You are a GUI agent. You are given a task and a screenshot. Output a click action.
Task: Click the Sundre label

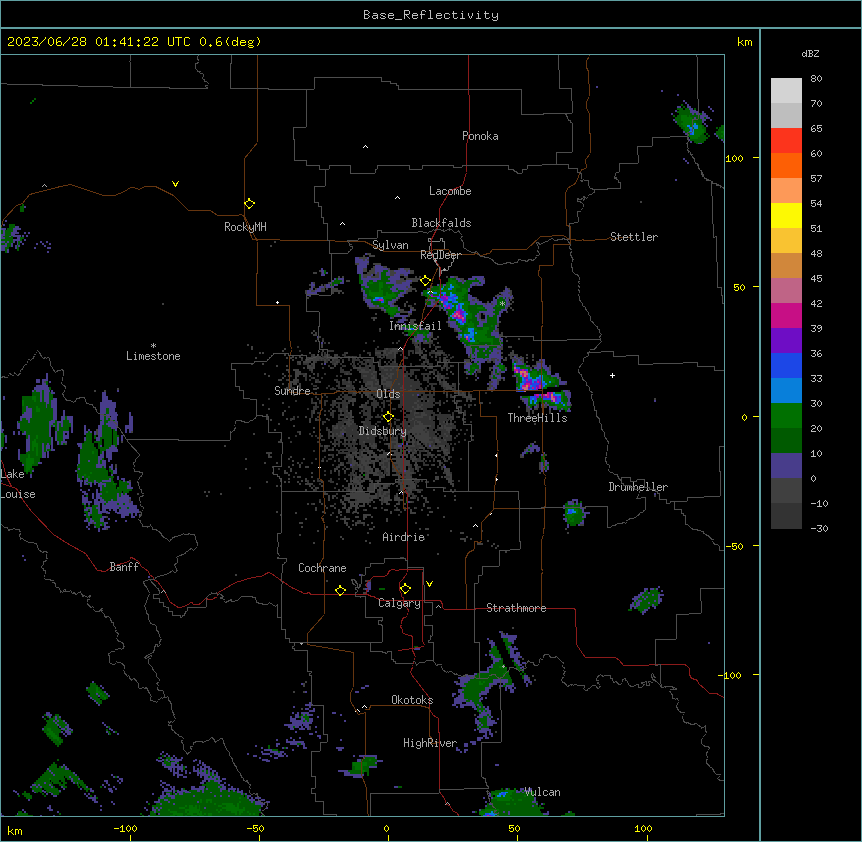point(292,391)
